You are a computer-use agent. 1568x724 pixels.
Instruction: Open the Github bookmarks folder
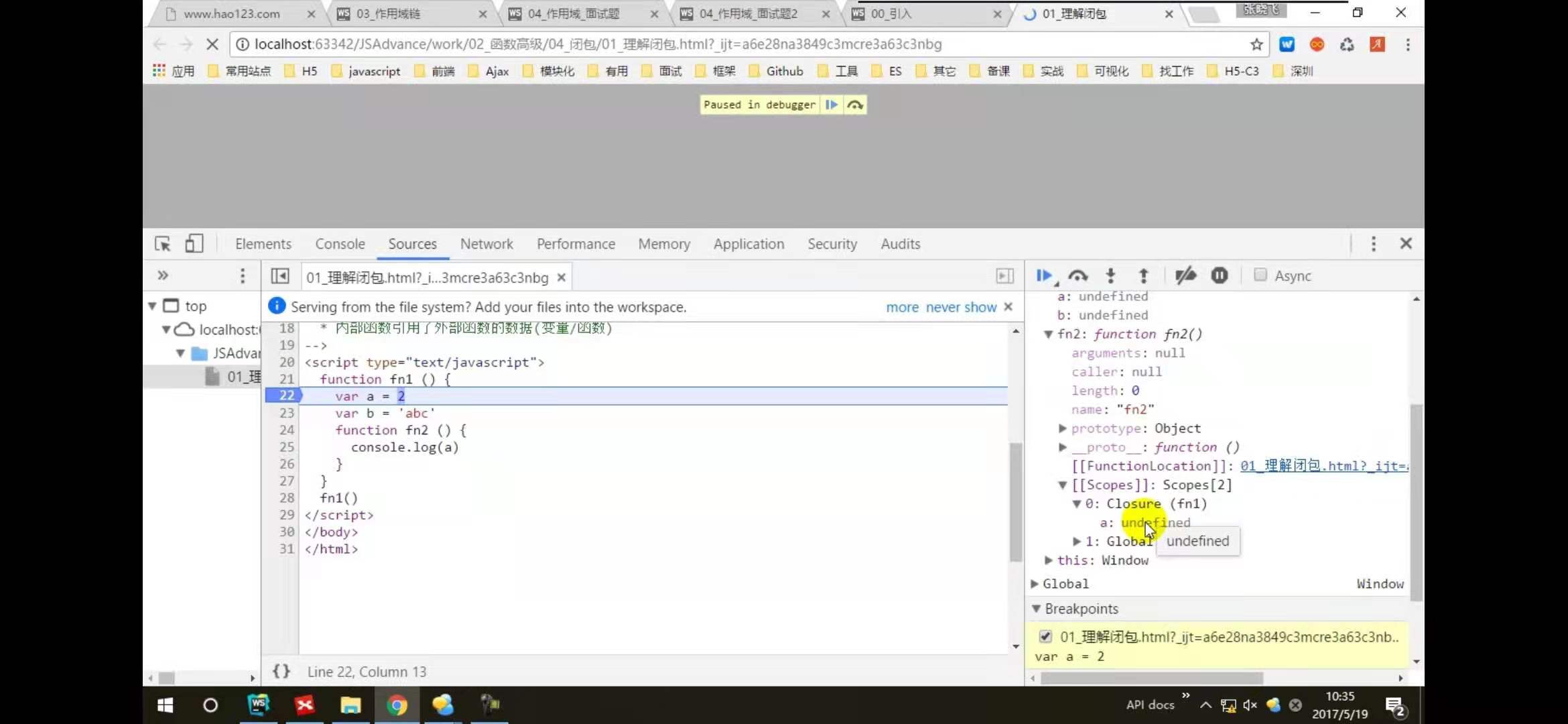[x=776, y=71]
